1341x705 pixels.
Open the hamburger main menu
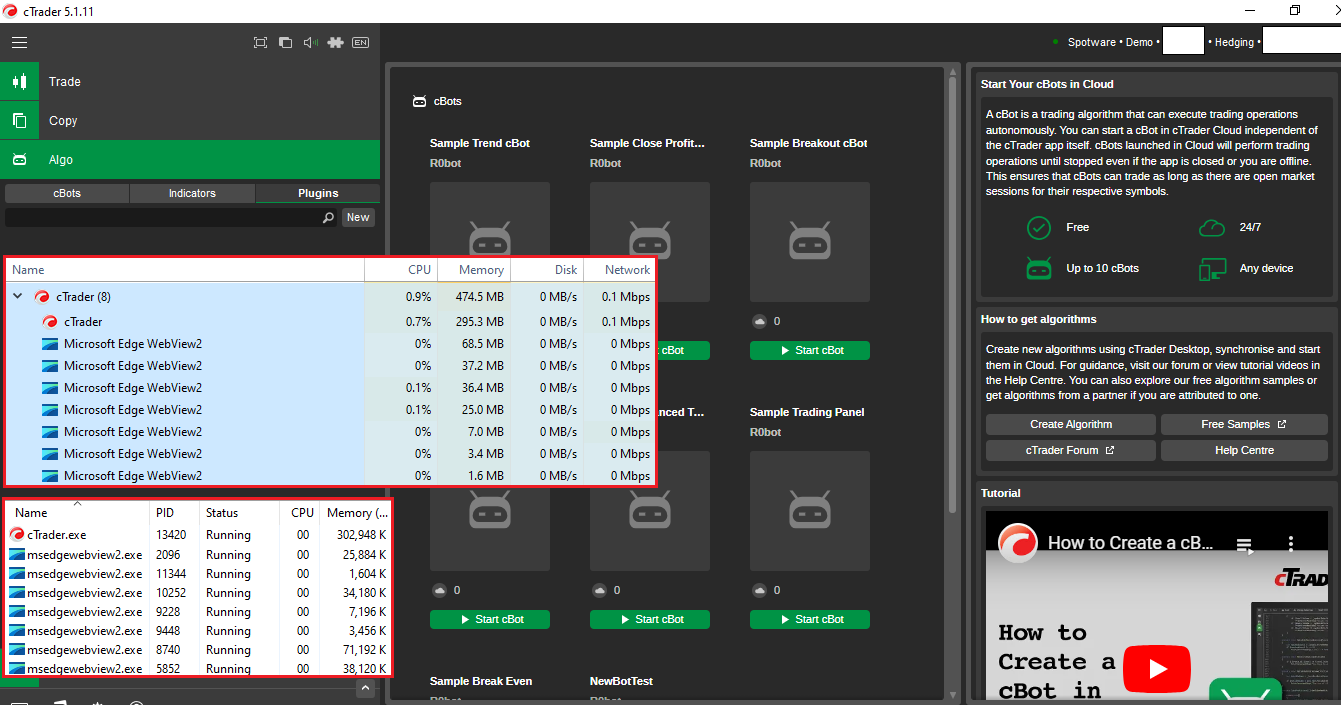pyautogui.click(x=19, y=42)
